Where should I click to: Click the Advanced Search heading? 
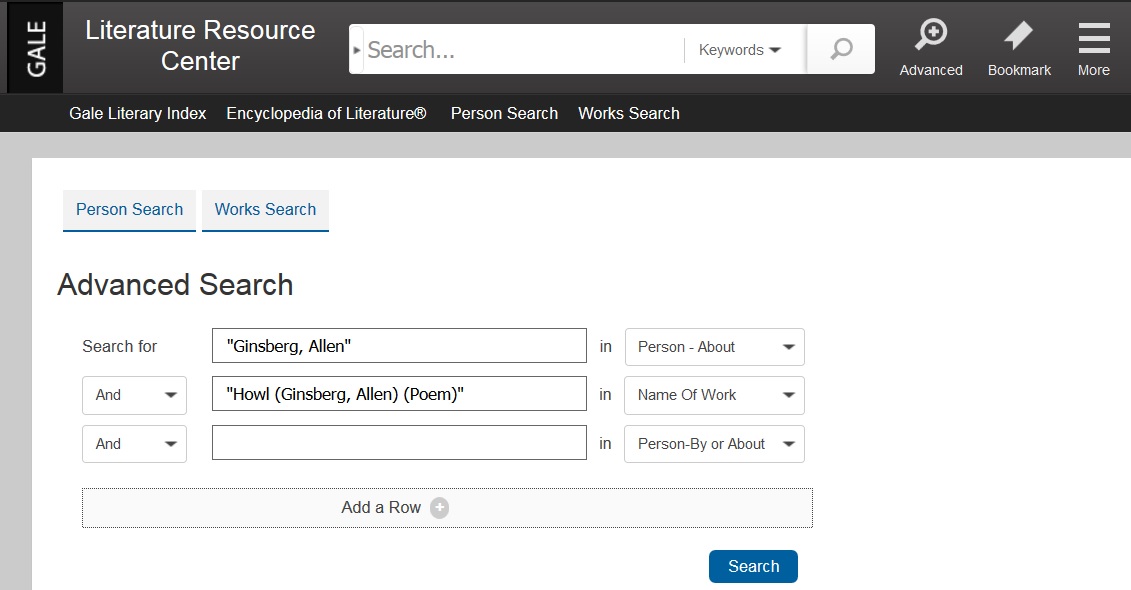[x=175, y=285]
